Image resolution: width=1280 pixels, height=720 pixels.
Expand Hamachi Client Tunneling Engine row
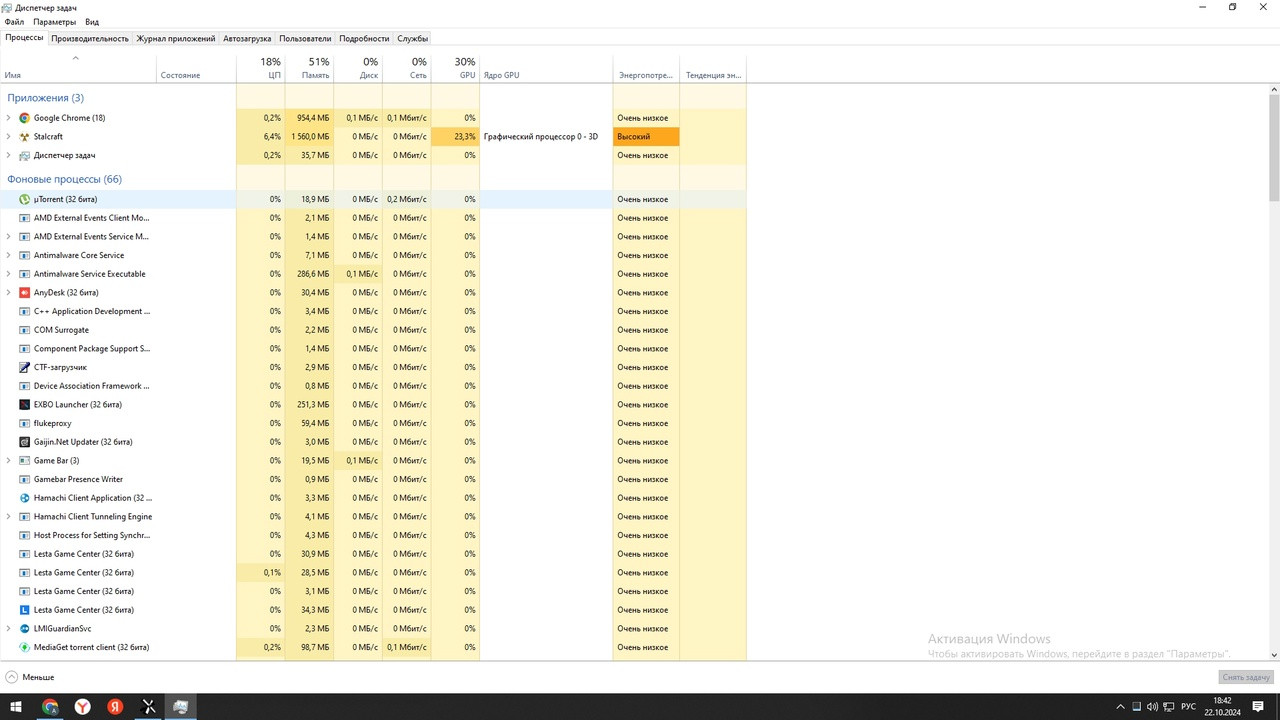point(9,516)
